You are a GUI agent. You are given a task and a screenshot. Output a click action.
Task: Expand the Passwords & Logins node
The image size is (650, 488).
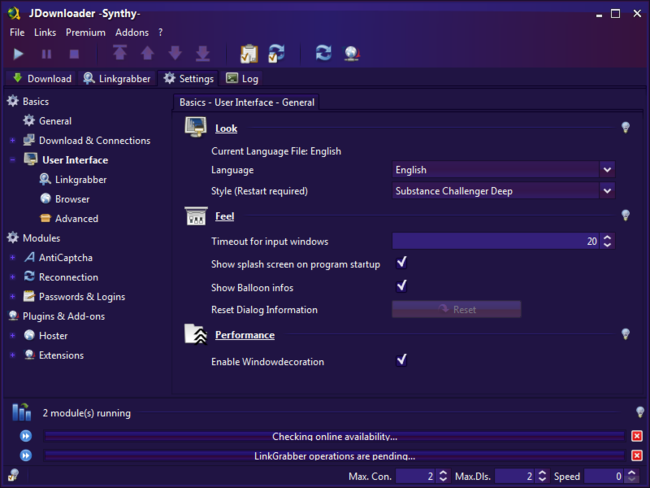click(x=12, y=296)
